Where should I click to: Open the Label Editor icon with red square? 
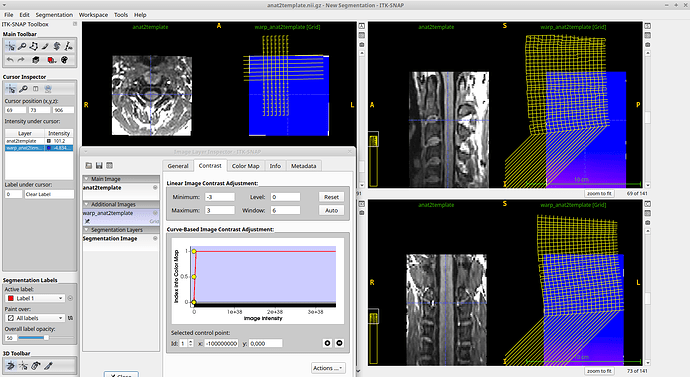click(51, 60)
